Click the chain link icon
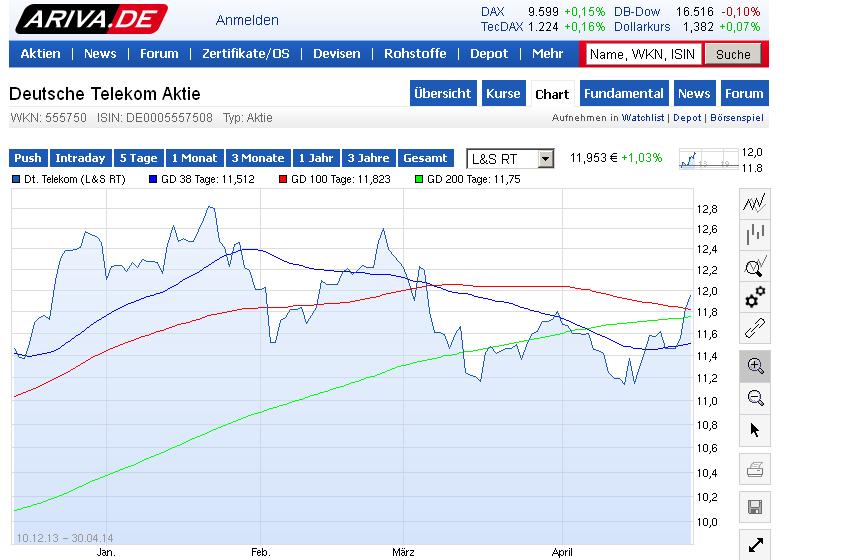The width and height of the screenshot is (865, 560). 755,328
